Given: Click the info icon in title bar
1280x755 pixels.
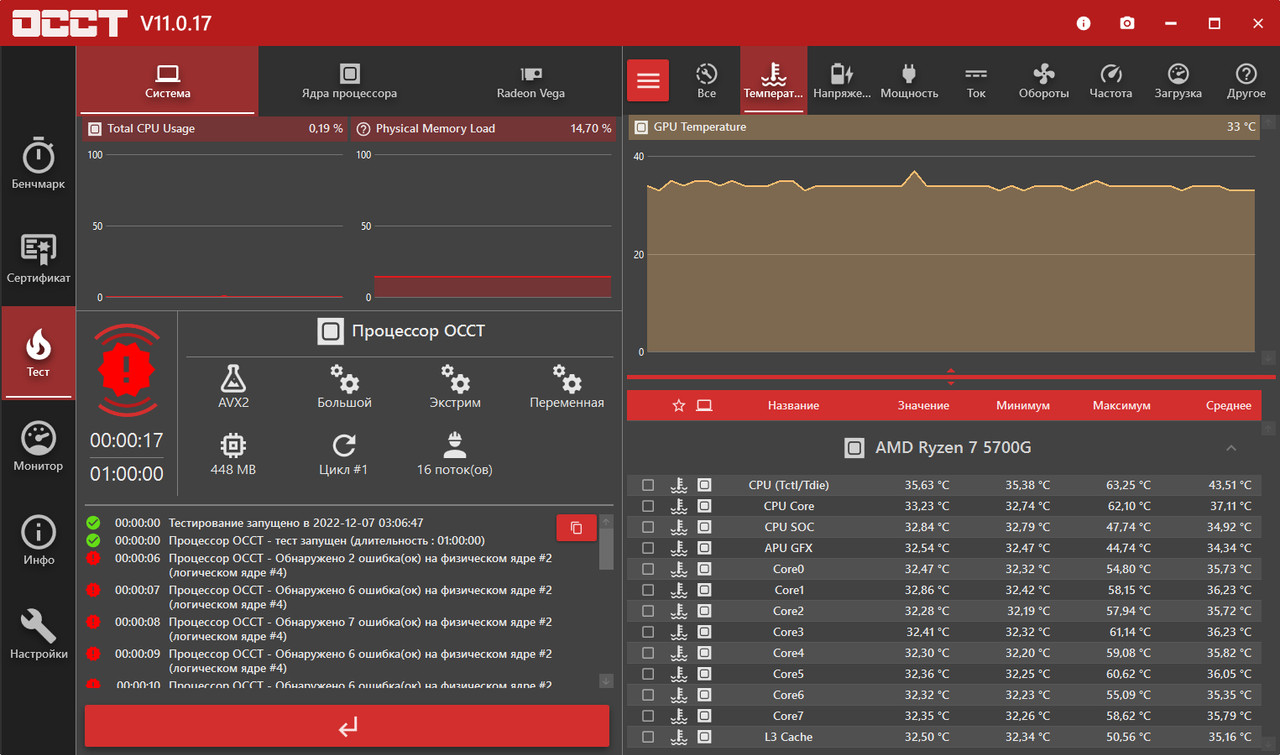Looking at the screenshot, I should coord(1084,23).
